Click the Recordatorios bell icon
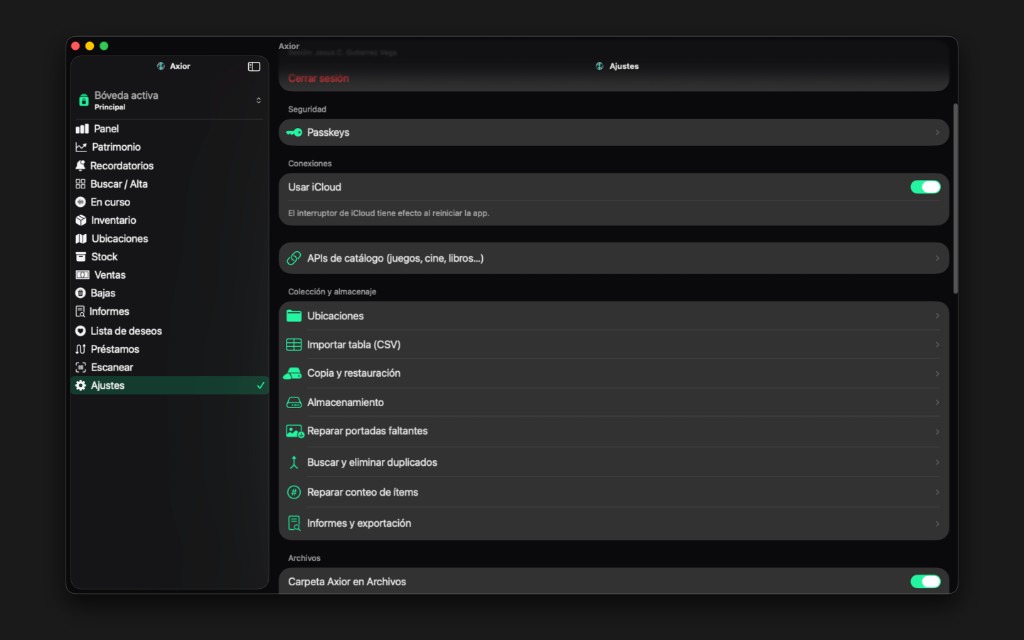 [x=80, y=165]
